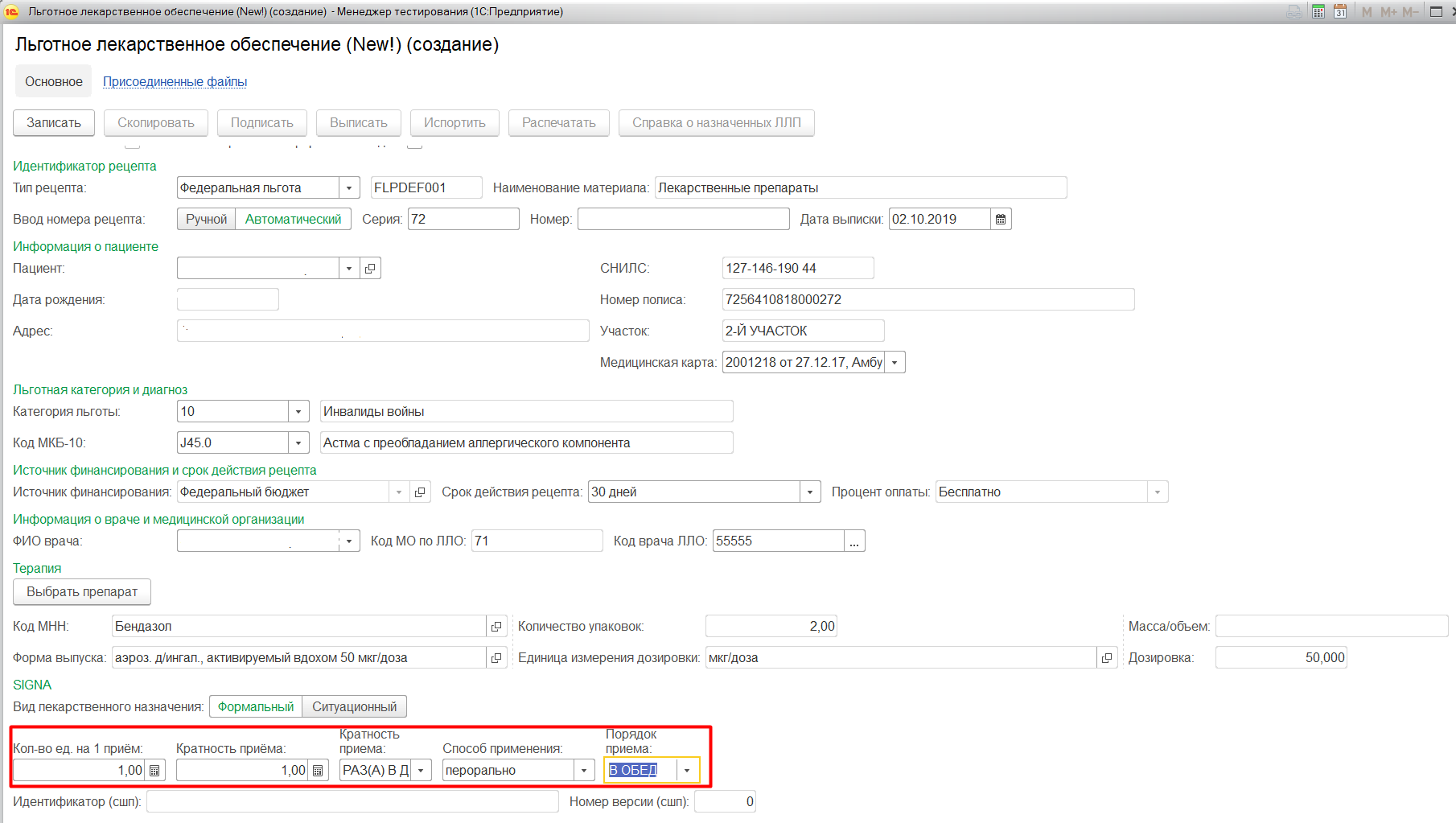
Task: Focus the Наименование материала field
Action: point(861,187)
